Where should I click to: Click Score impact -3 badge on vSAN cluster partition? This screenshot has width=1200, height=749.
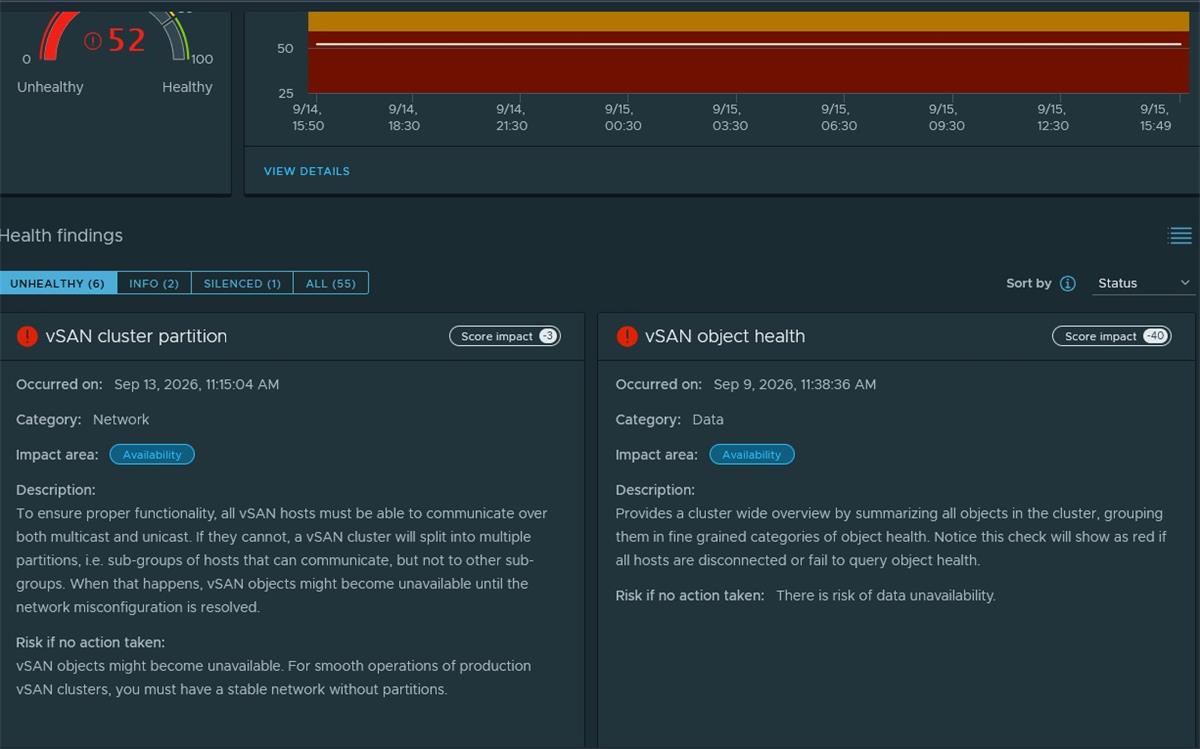tap(505, 336)
